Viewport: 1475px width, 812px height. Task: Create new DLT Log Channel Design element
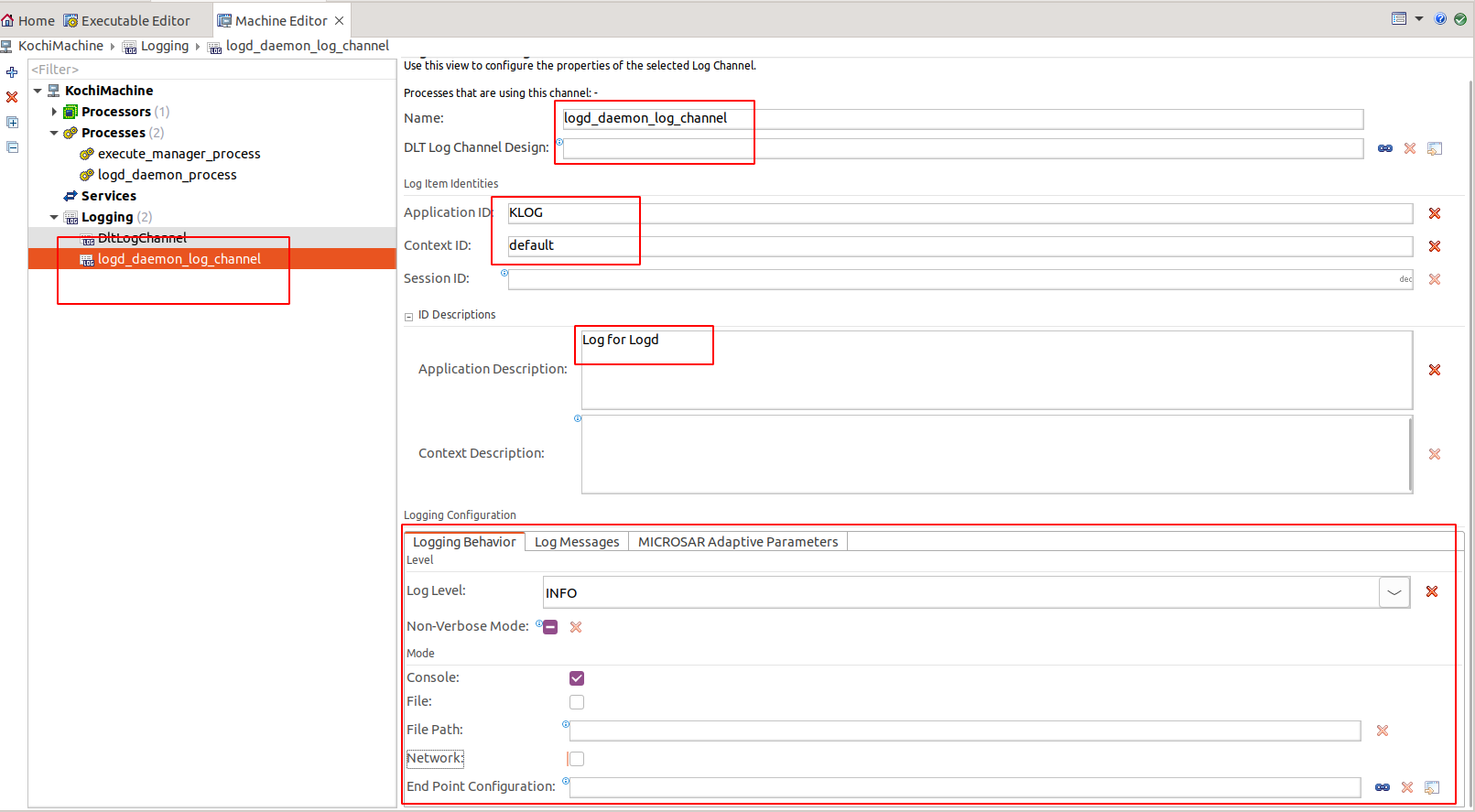[1435, 148]
